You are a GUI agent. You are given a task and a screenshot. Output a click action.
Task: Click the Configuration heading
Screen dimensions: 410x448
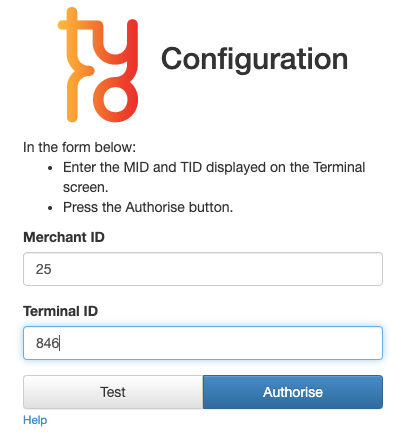(255, 59)
